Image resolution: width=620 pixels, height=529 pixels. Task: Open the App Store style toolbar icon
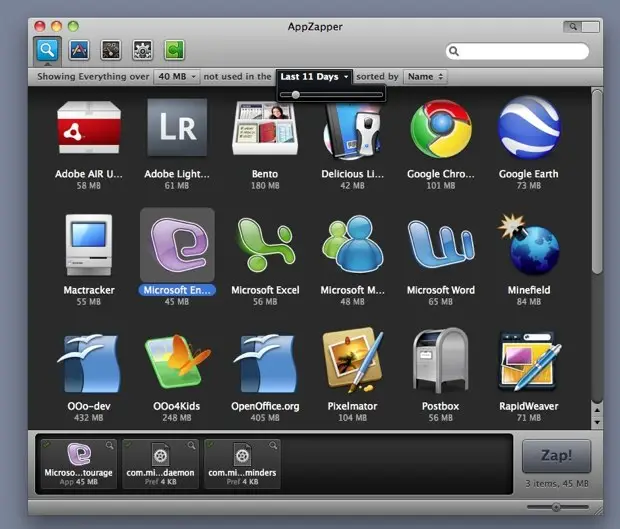(x=79, y=50)
